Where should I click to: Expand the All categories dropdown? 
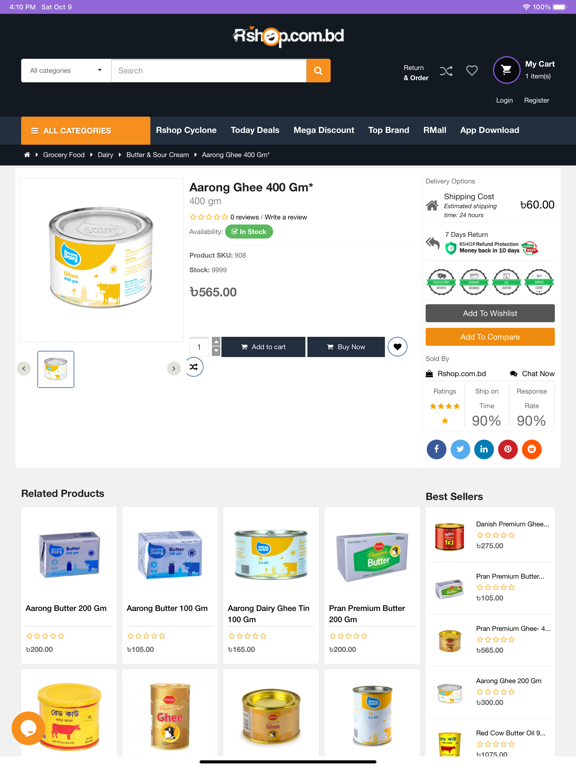66,71
